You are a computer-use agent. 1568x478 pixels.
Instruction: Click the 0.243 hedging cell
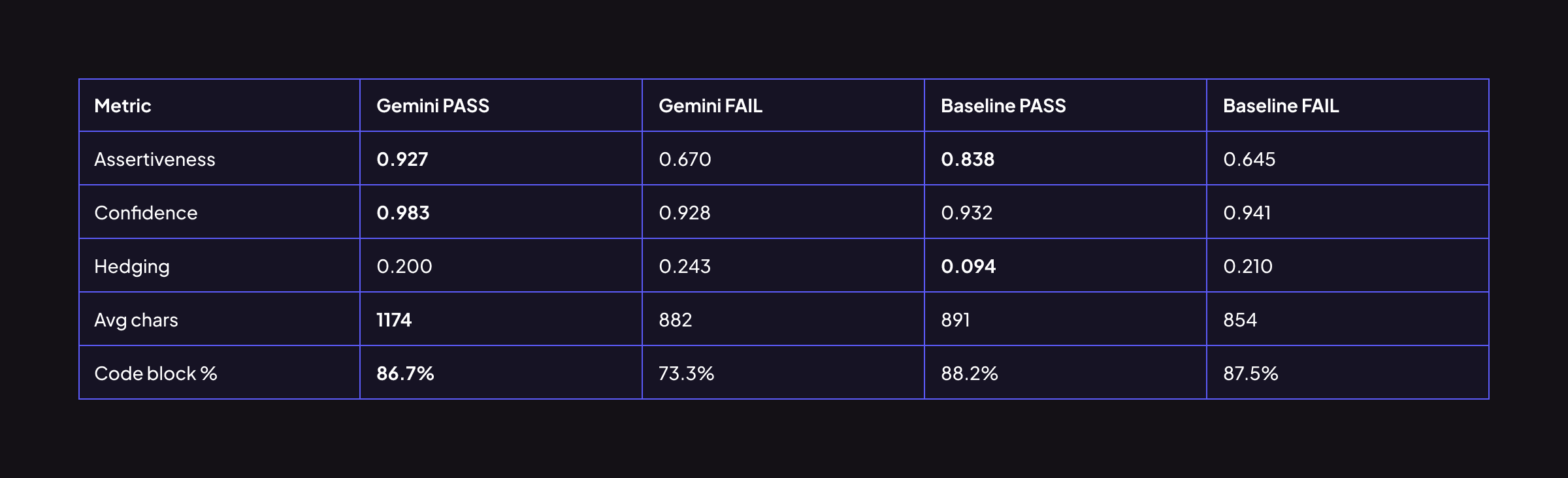point(685,266)
